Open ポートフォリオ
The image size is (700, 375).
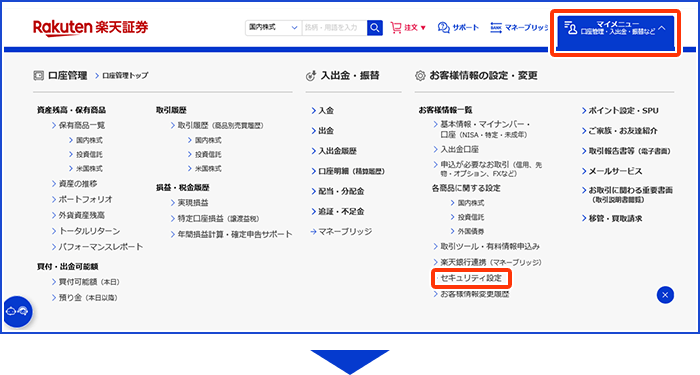[x=82, y=199]
